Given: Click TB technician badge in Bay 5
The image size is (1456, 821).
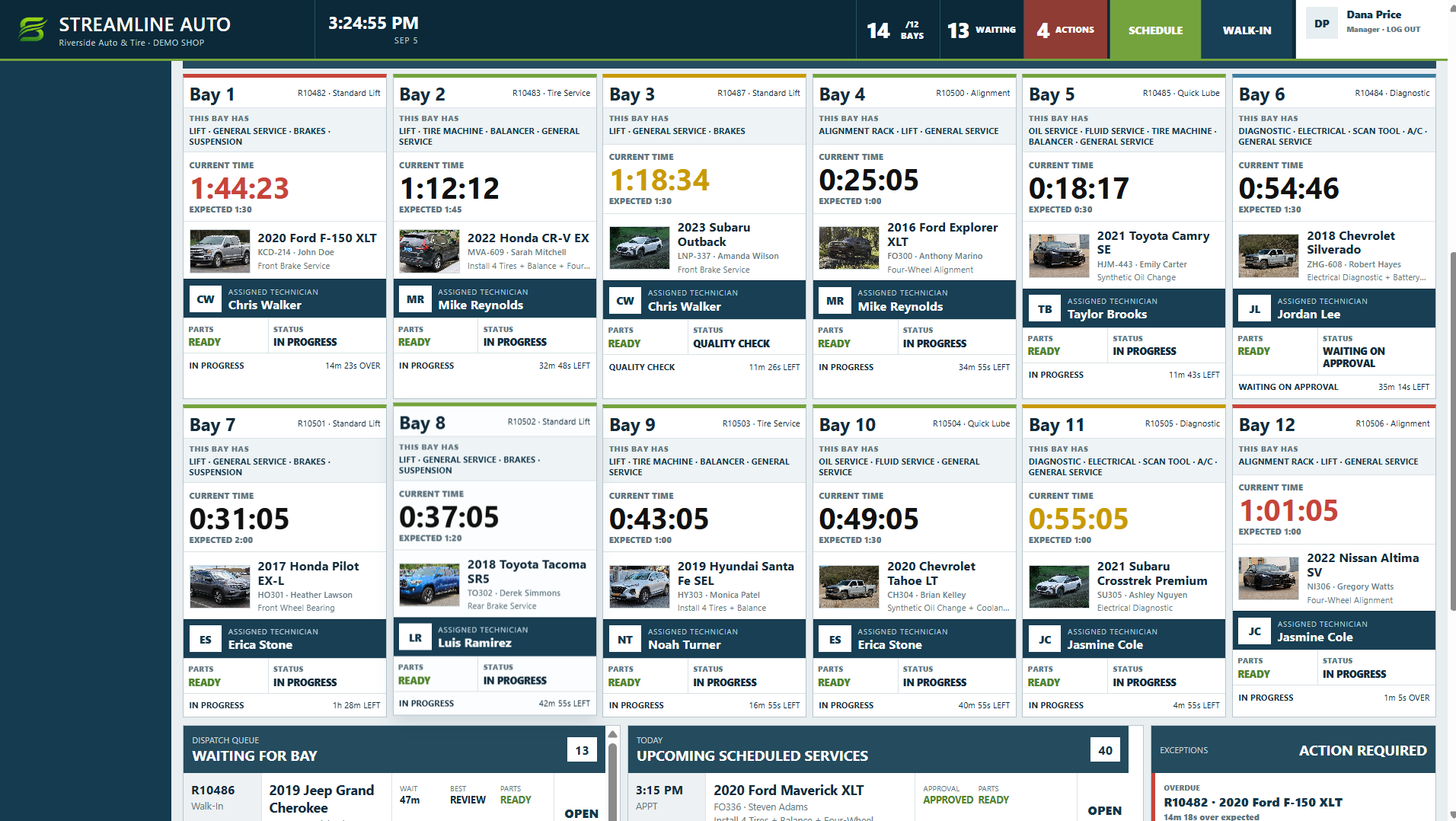Looking at the screenshot, I should point(1045,308).
